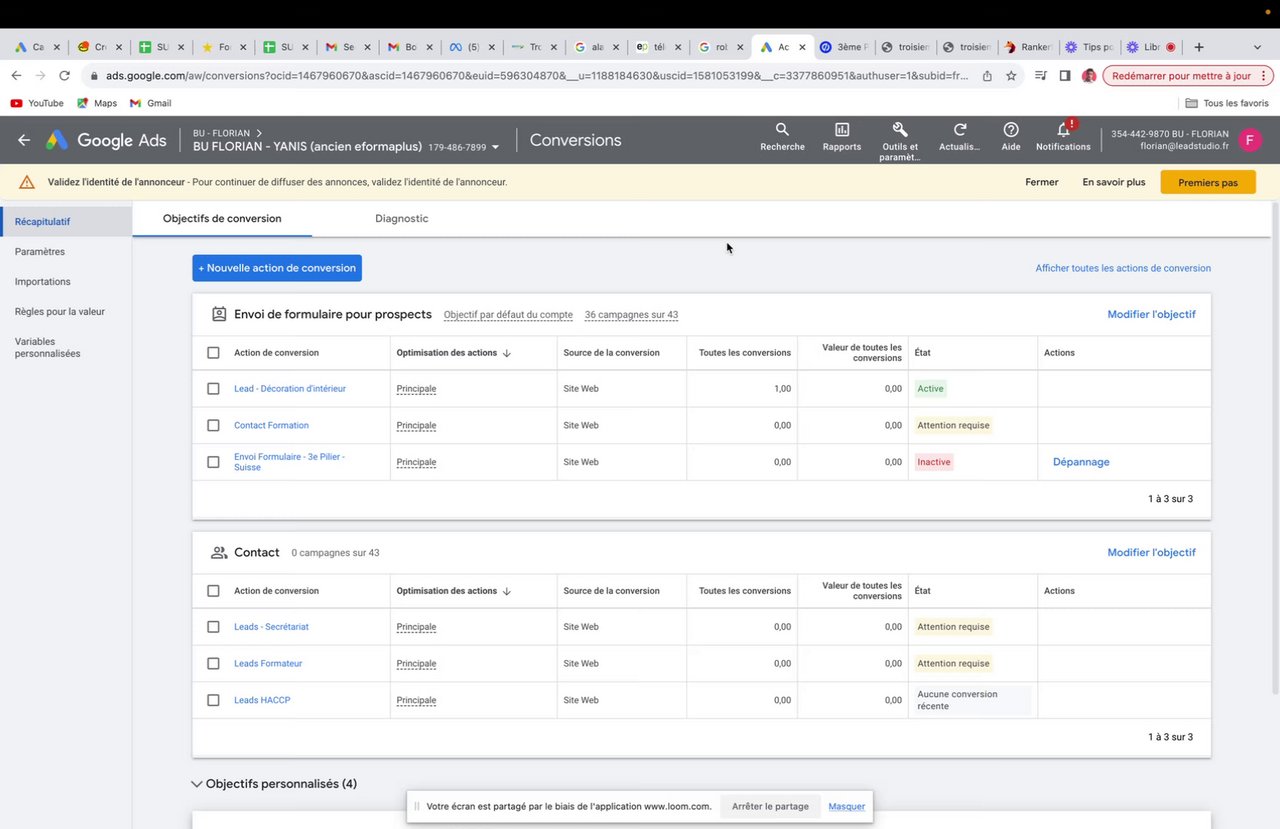This screenshot has width=1280, height=829.
Task: Bookmark this page with the star icon
Action: click(x=1011, y=75)
